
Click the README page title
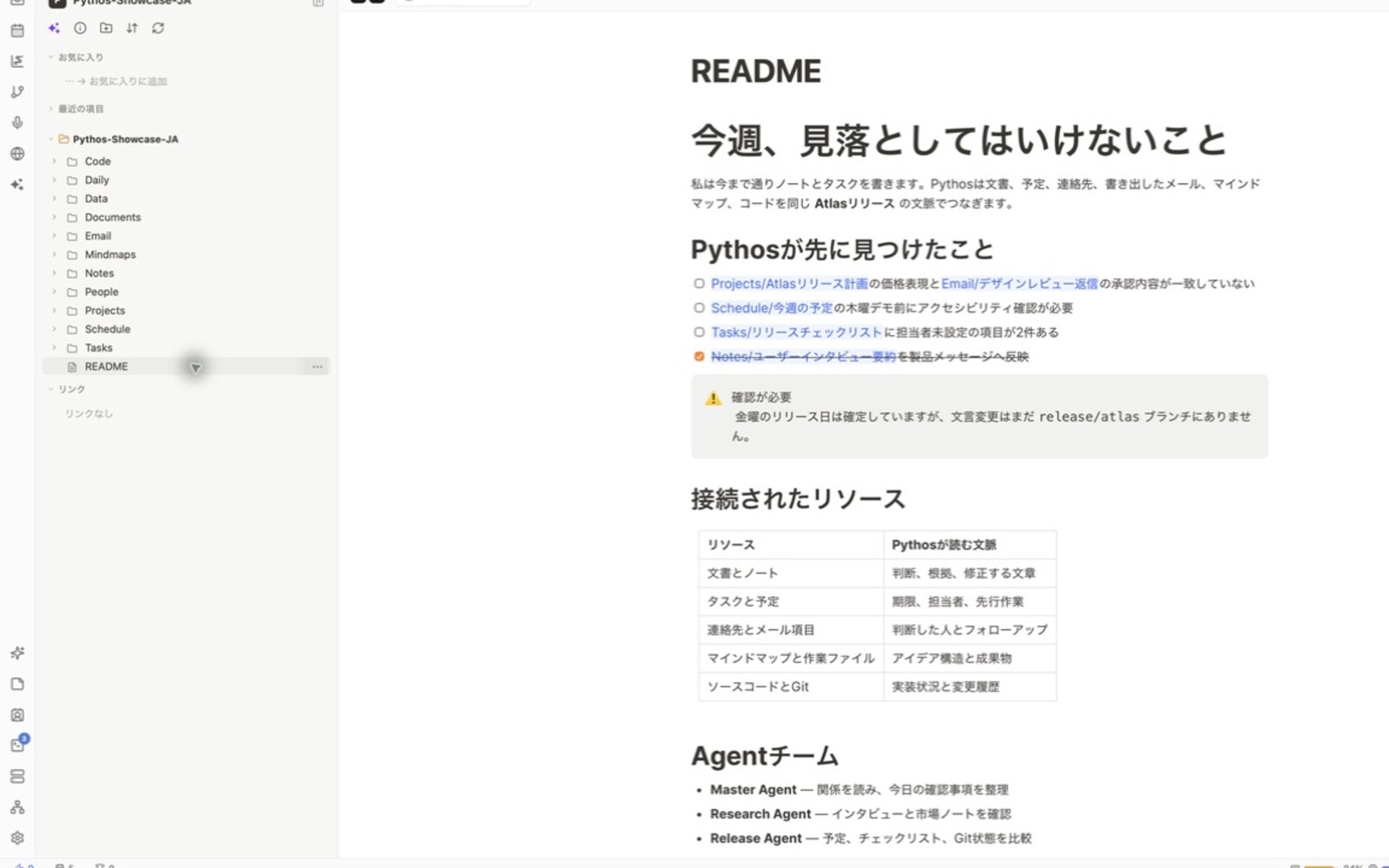click(755, 71)
